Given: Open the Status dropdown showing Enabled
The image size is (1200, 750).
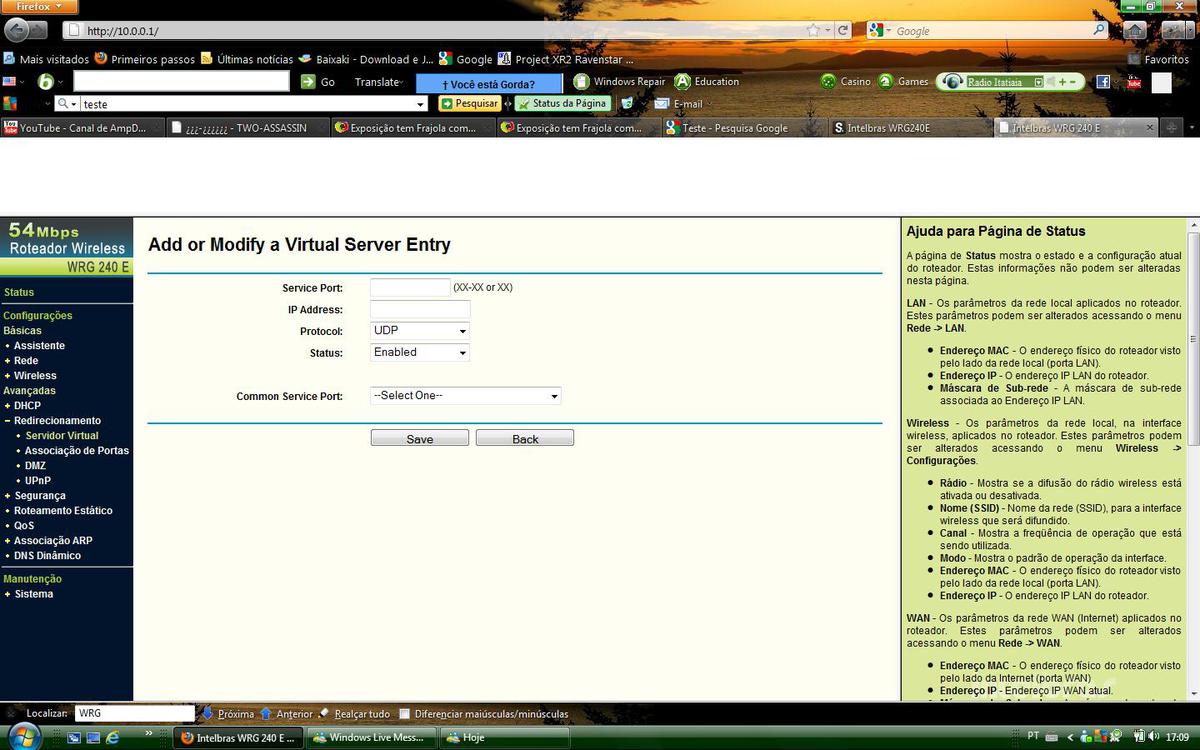Looking at the screenshot, I should (420, 352).
